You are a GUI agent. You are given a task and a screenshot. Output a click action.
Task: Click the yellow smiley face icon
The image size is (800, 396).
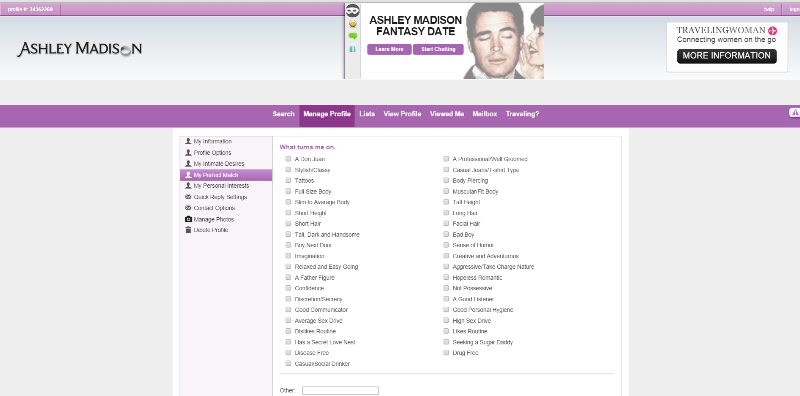click(353, 24)
